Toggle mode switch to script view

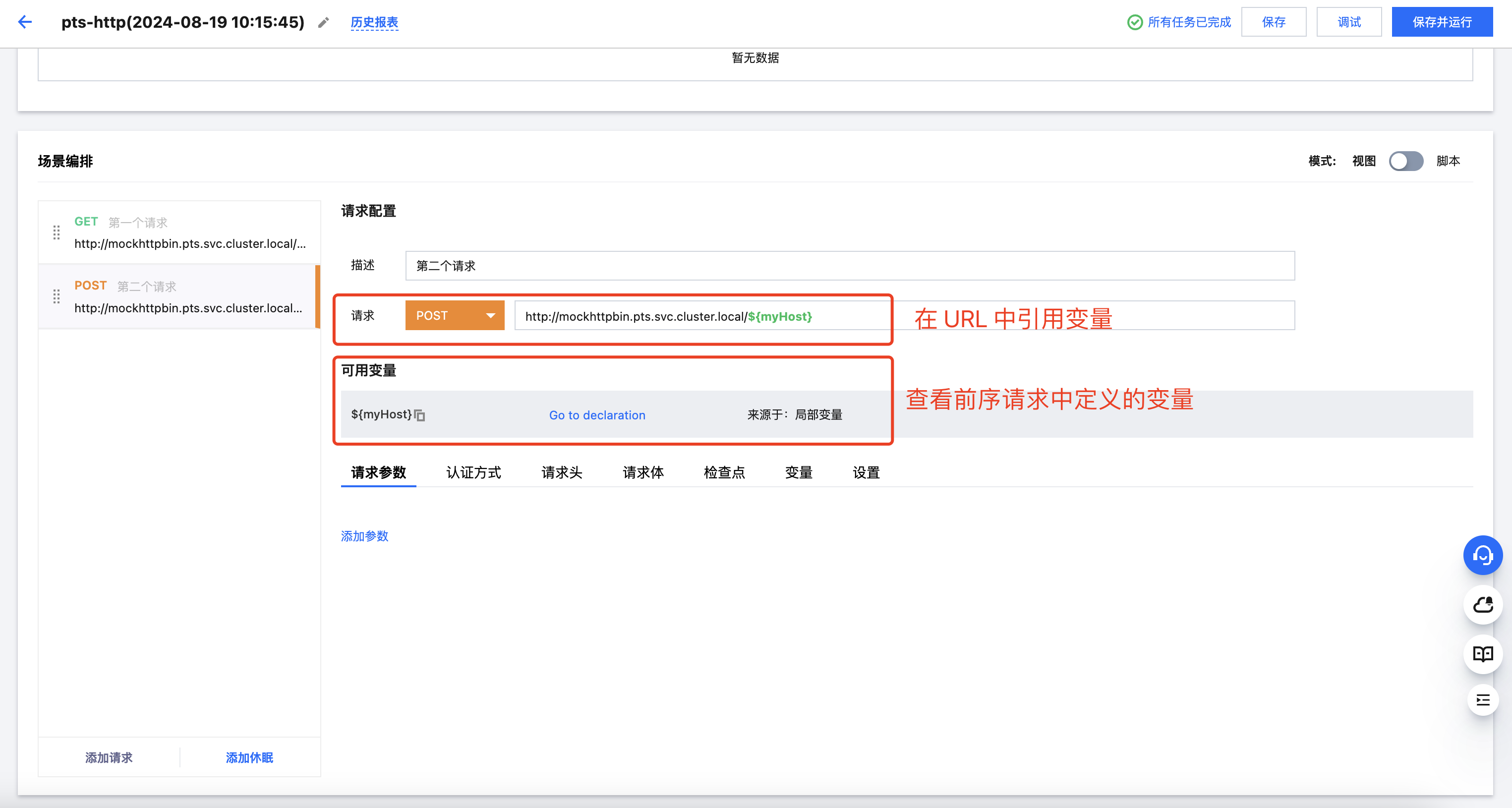coord(1406,162)
